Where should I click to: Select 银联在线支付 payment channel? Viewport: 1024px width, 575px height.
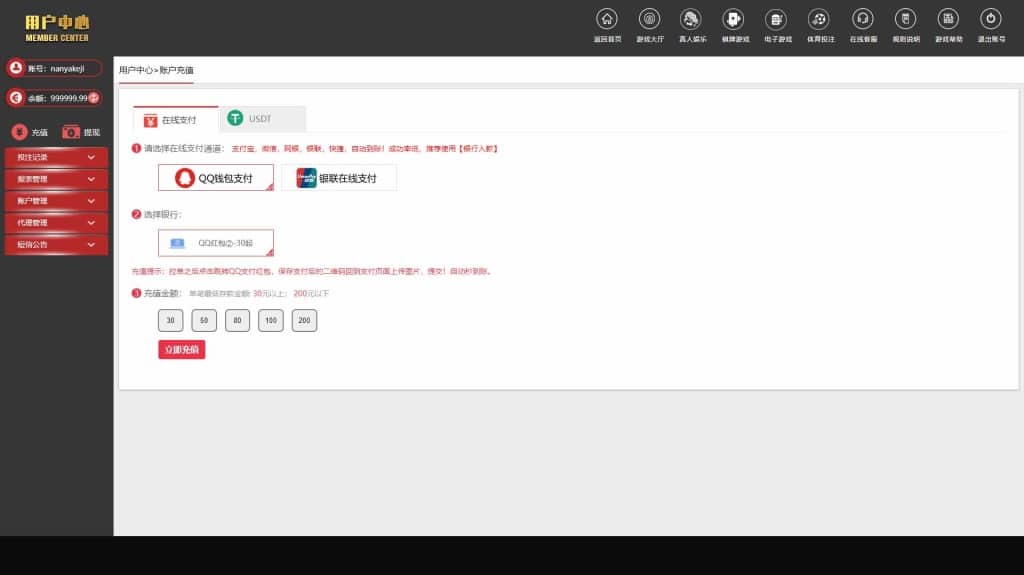coord(338,178)
